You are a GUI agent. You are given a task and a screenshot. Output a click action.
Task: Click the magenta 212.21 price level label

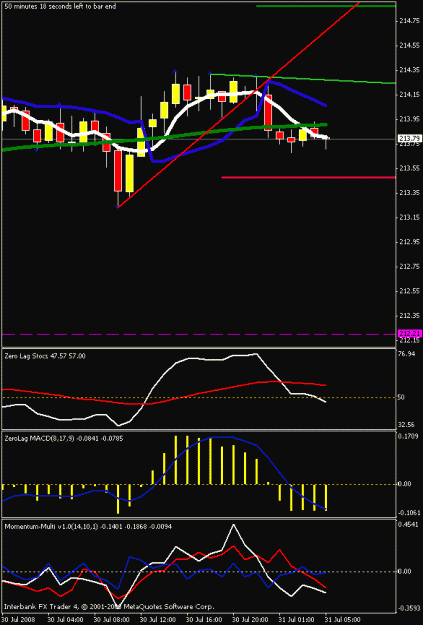[410, 334]
